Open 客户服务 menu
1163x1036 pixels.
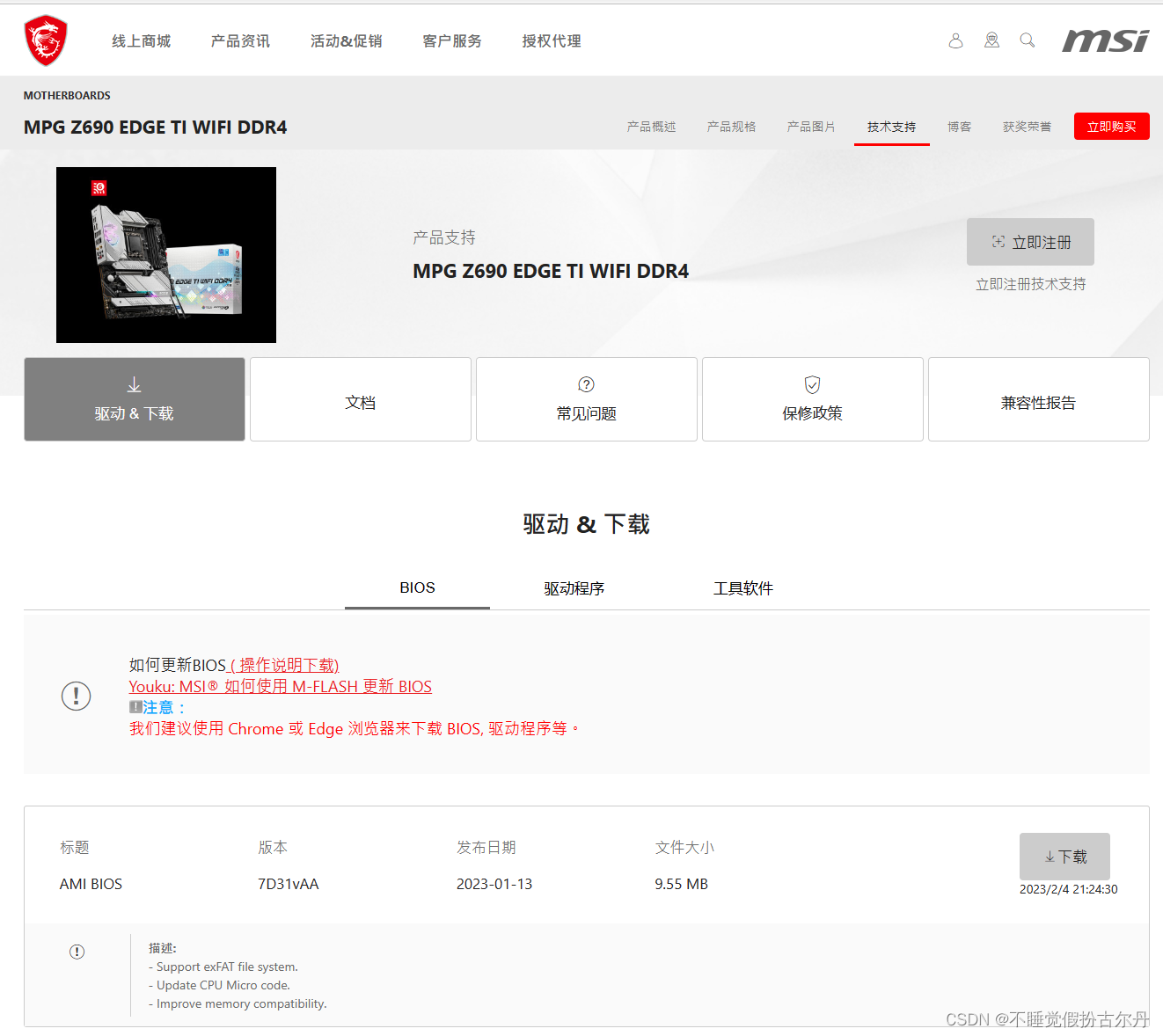(452, 41)
